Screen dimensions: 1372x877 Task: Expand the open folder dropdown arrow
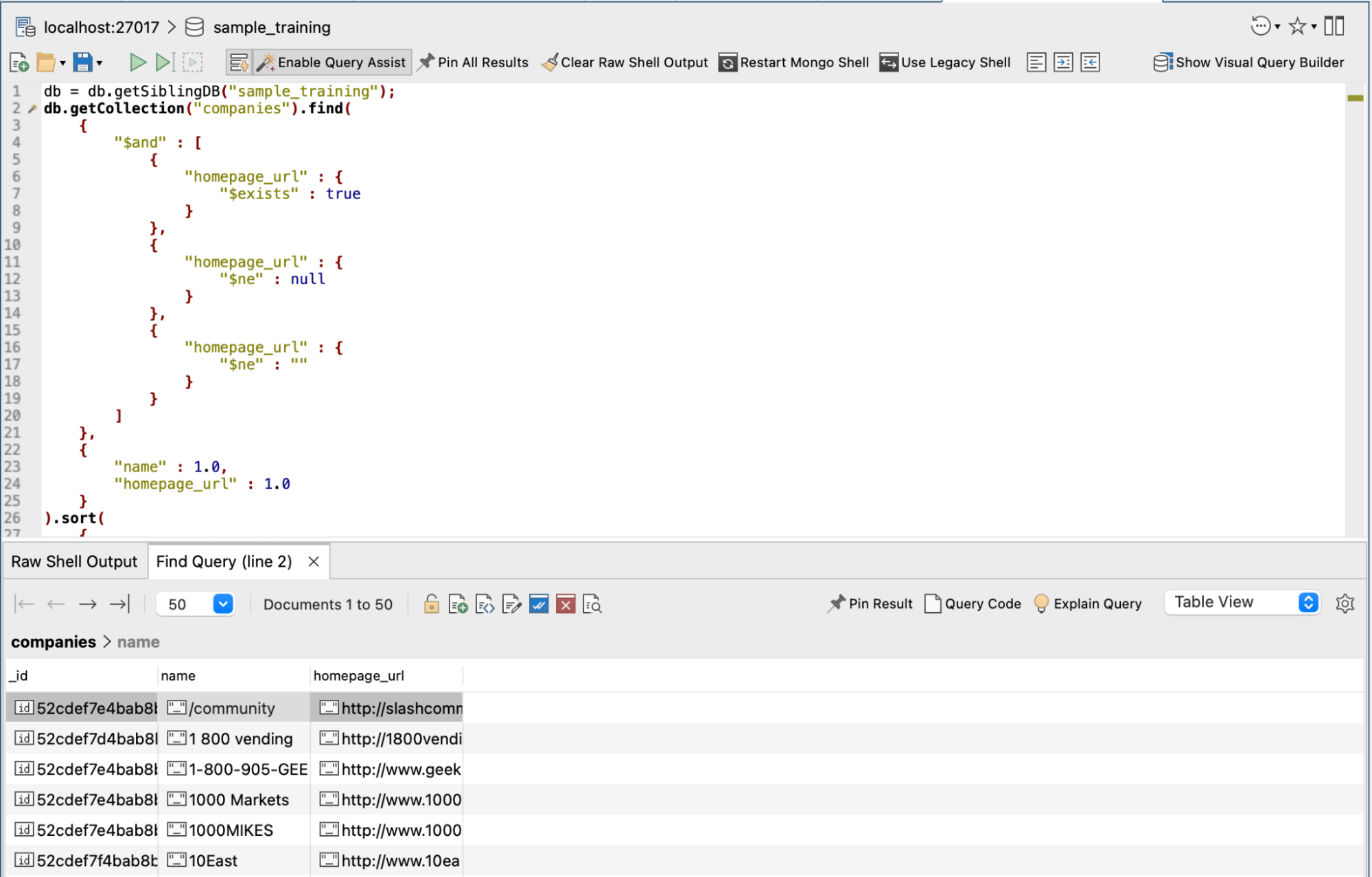pos(62,63)
